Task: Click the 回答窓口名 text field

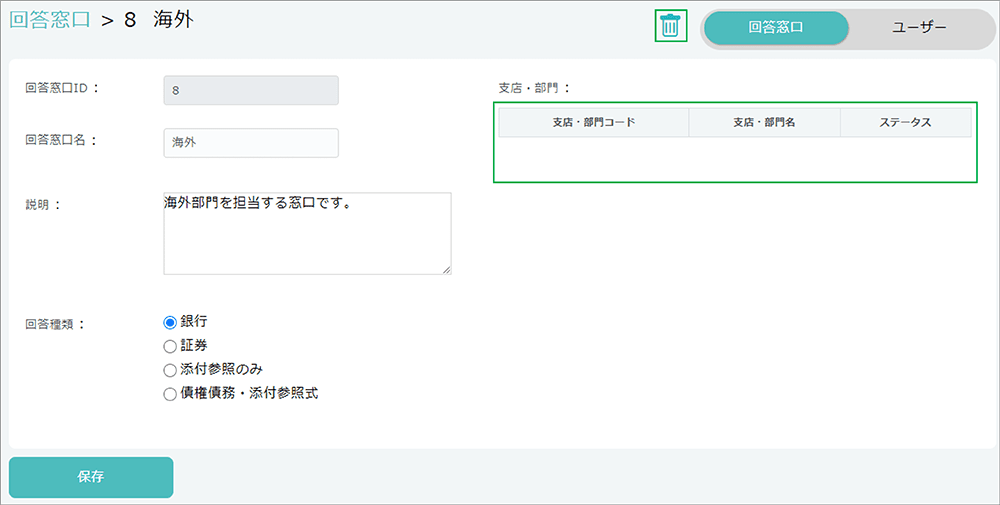Action: click(250, 143)
